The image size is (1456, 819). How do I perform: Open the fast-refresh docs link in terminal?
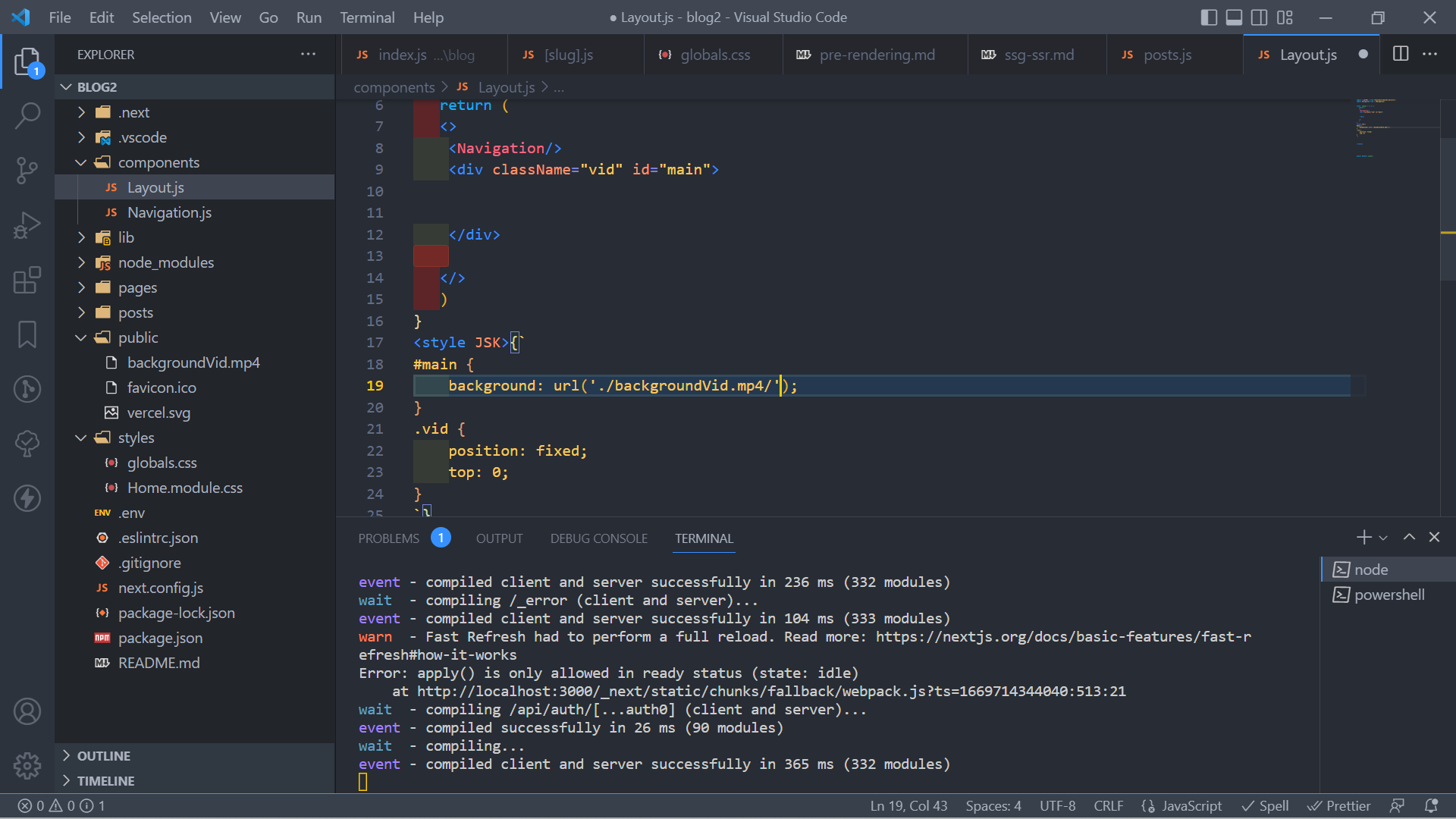click(1062, 637)
